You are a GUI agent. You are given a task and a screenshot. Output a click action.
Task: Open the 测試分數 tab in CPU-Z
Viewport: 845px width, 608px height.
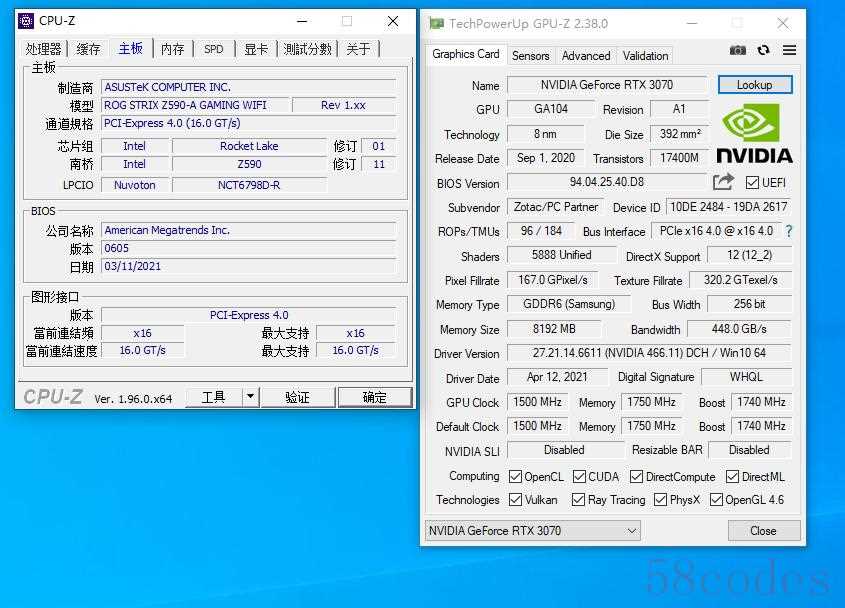[x=307, y=49]
